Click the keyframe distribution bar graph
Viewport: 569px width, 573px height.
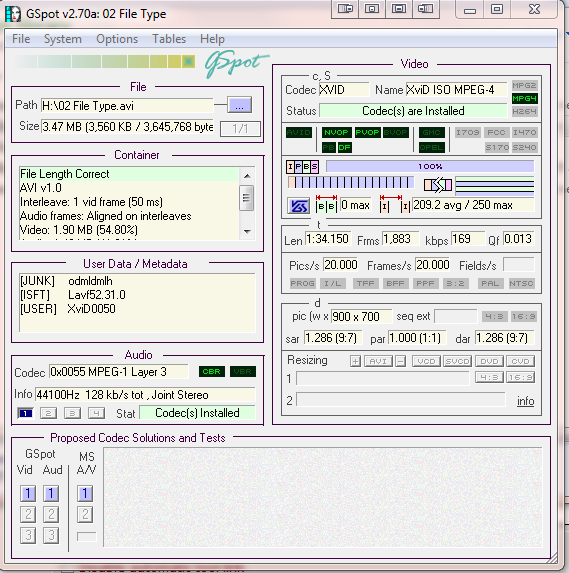tap(351, 183)
